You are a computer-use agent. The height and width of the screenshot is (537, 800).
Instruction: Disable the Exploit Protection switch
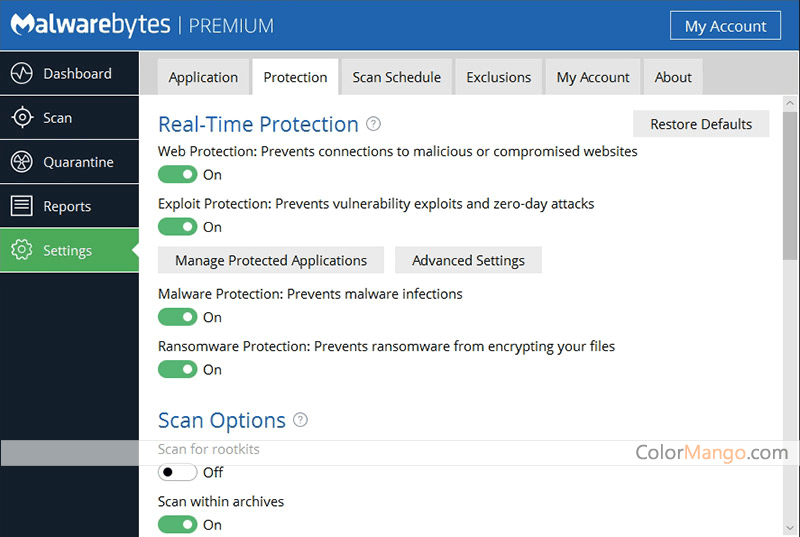[x=178, y=227]
